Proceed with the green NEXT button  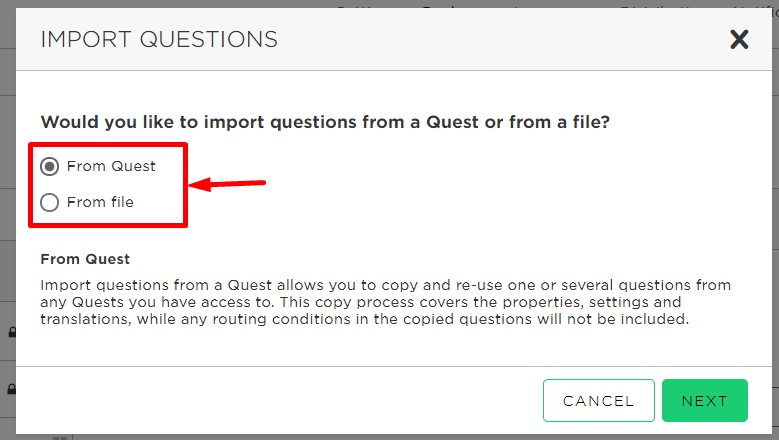[x=704, y=400]
